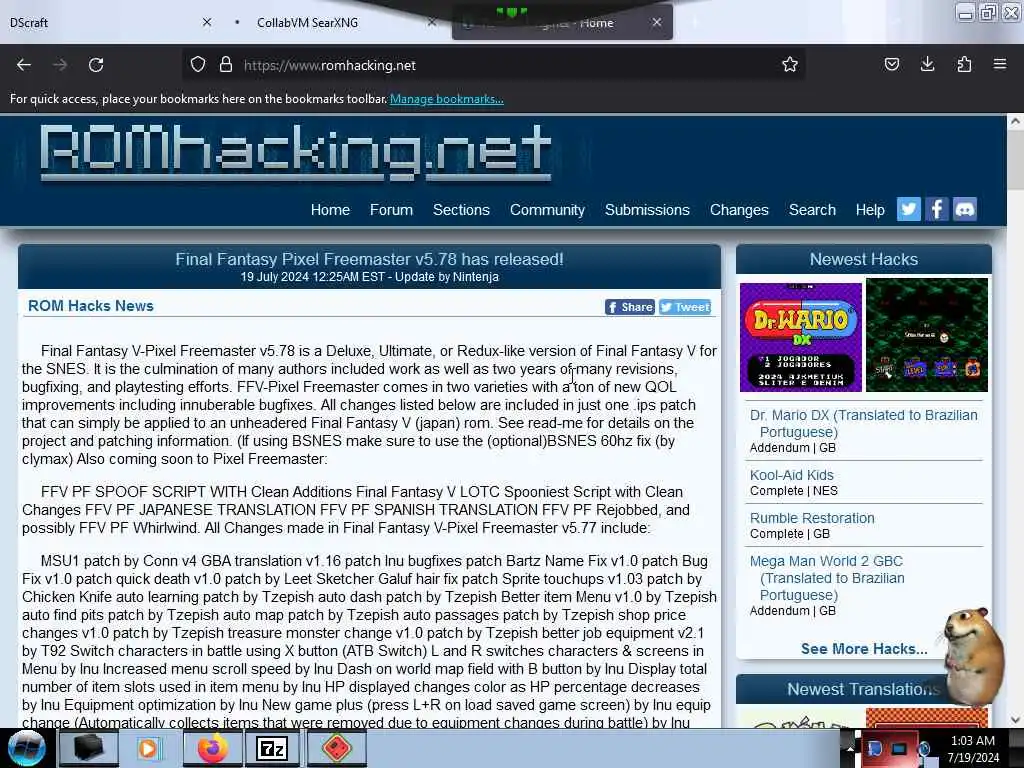The width and height of the screenshot is (1024, 768).
Task: Open the Changes nav item
Action: click(x=739, y=210)
